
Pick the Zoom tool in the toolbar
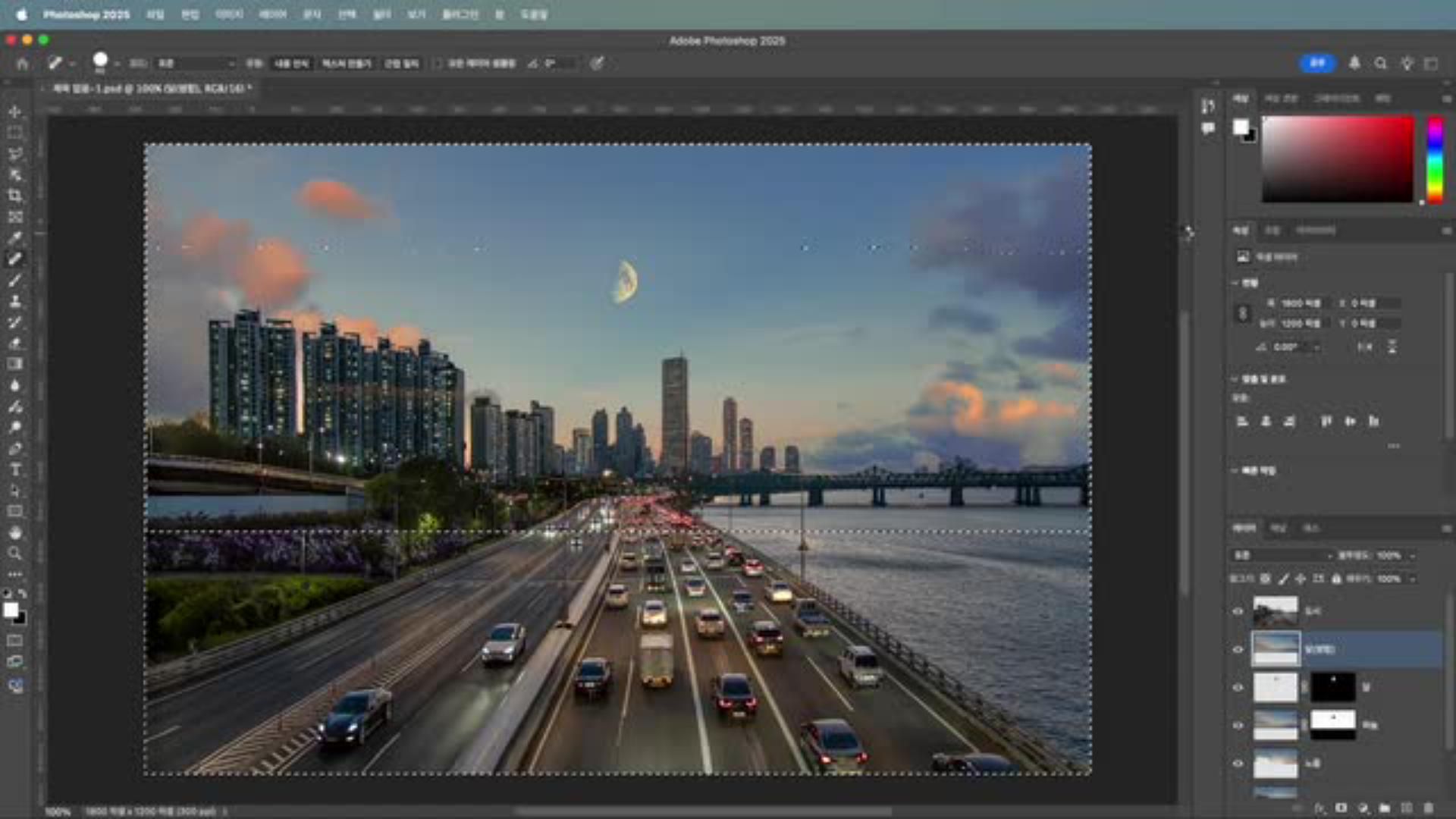pyautogui.click(x=14, y=553)
